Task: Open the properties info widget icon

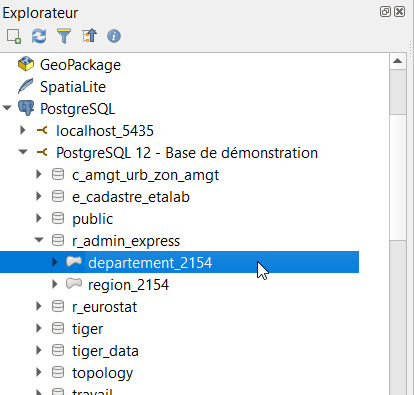Action: [x=114, y=36]
